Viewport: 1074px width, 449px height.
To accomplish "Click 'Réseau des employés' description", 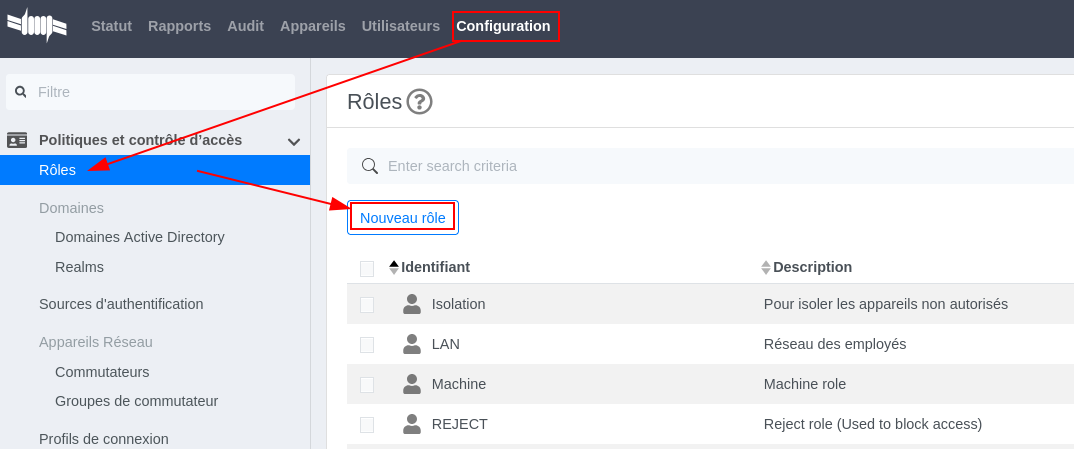I will point(835,344).
